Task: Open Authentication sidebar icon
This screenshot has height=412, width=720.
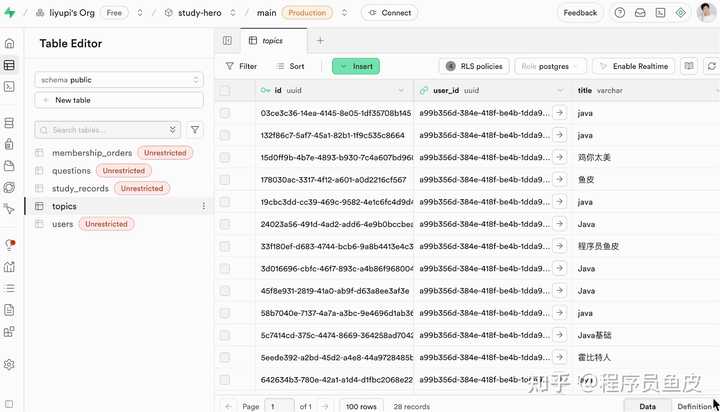Action: [9, 144]
